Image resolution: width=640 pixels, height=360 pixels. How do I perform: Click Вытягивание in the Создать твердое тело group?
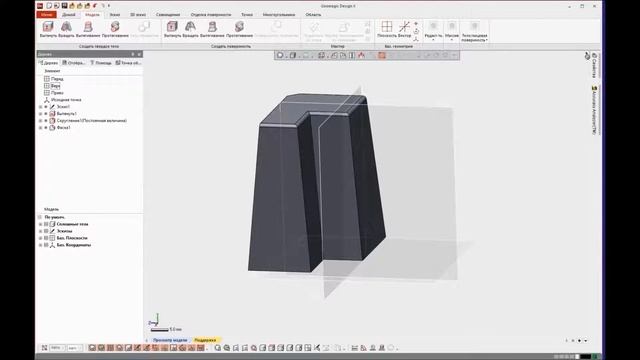pyautogui.click(x=88, y=30)
